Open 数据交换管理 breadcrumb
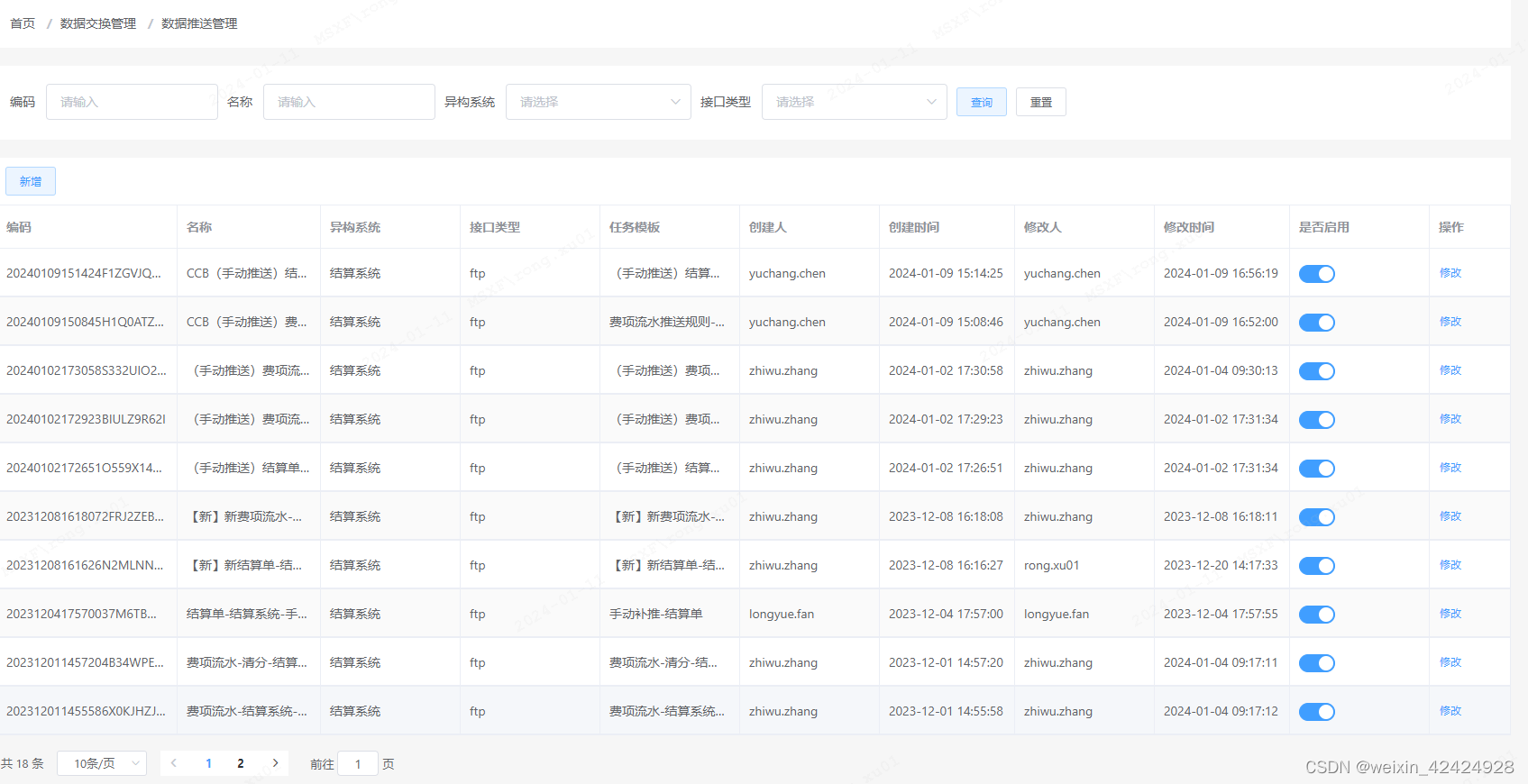1528x784 pixels. click(98, 23)
